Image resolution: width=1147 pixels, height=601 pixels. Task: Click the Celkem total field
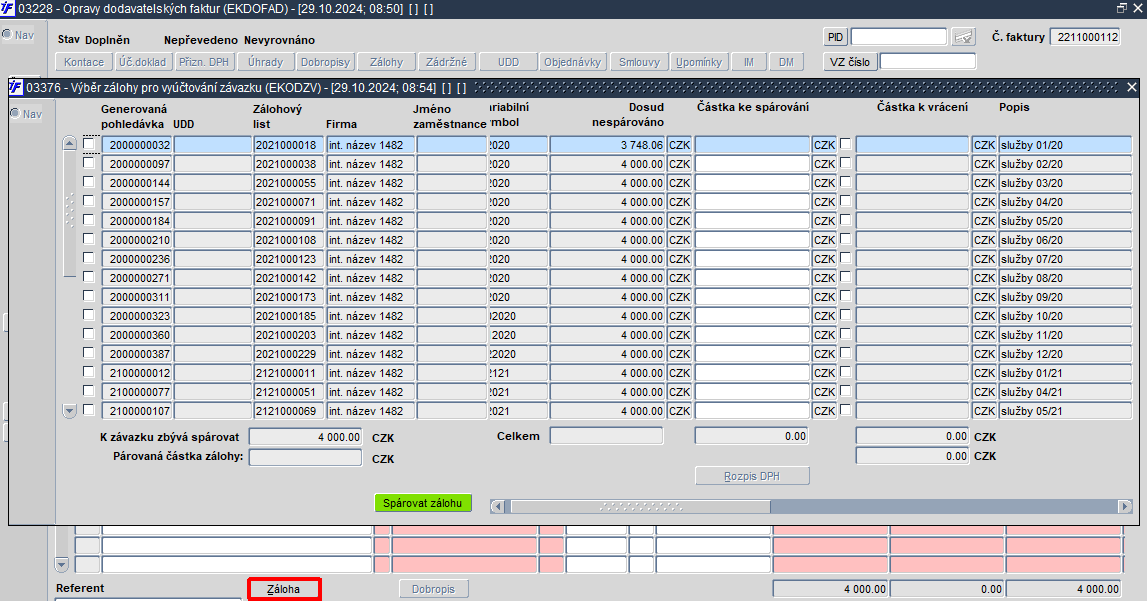click(606, 436)
